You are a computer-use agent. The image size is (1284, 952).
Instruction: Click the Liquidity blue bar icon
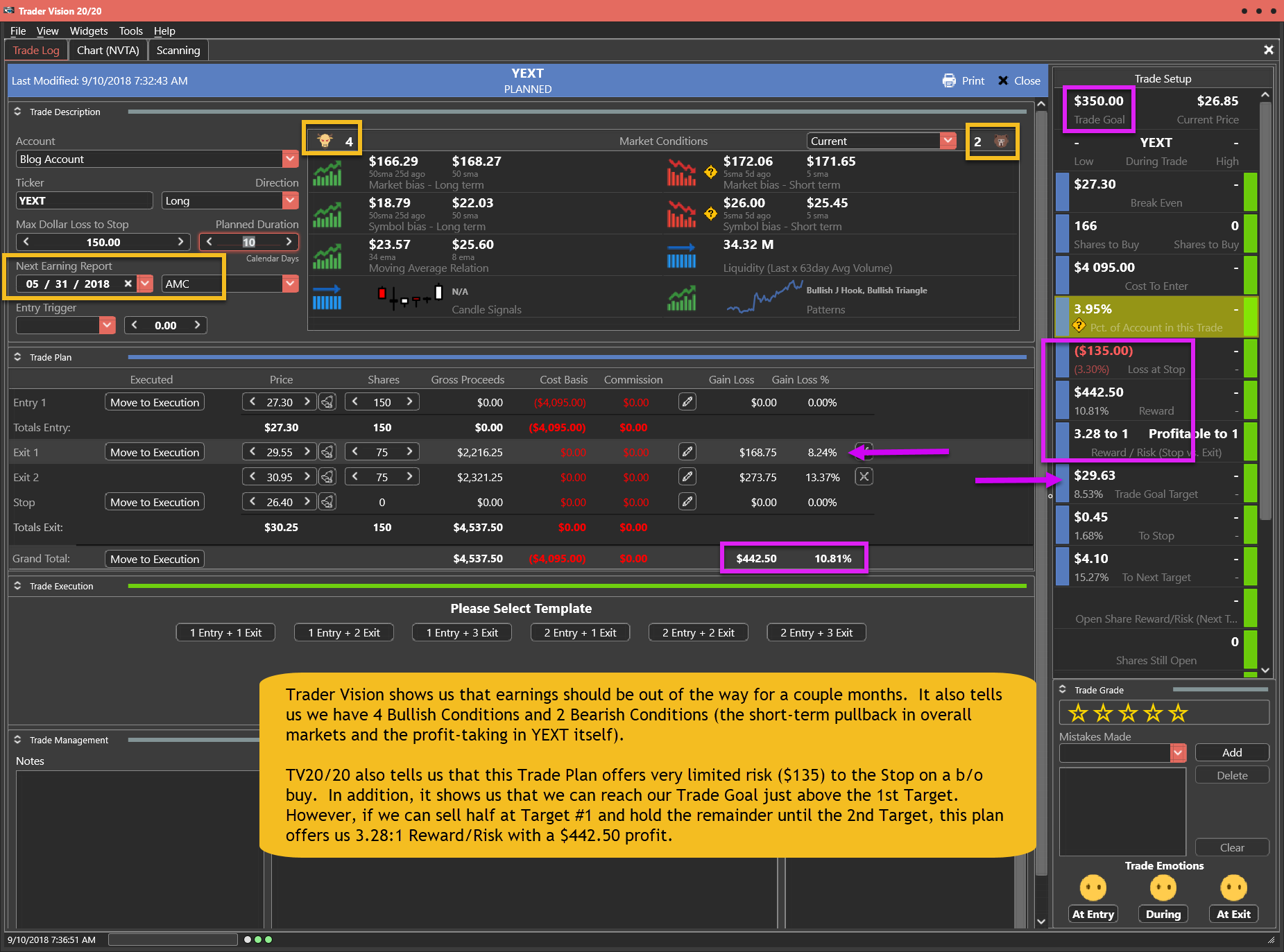click(681, 256)
